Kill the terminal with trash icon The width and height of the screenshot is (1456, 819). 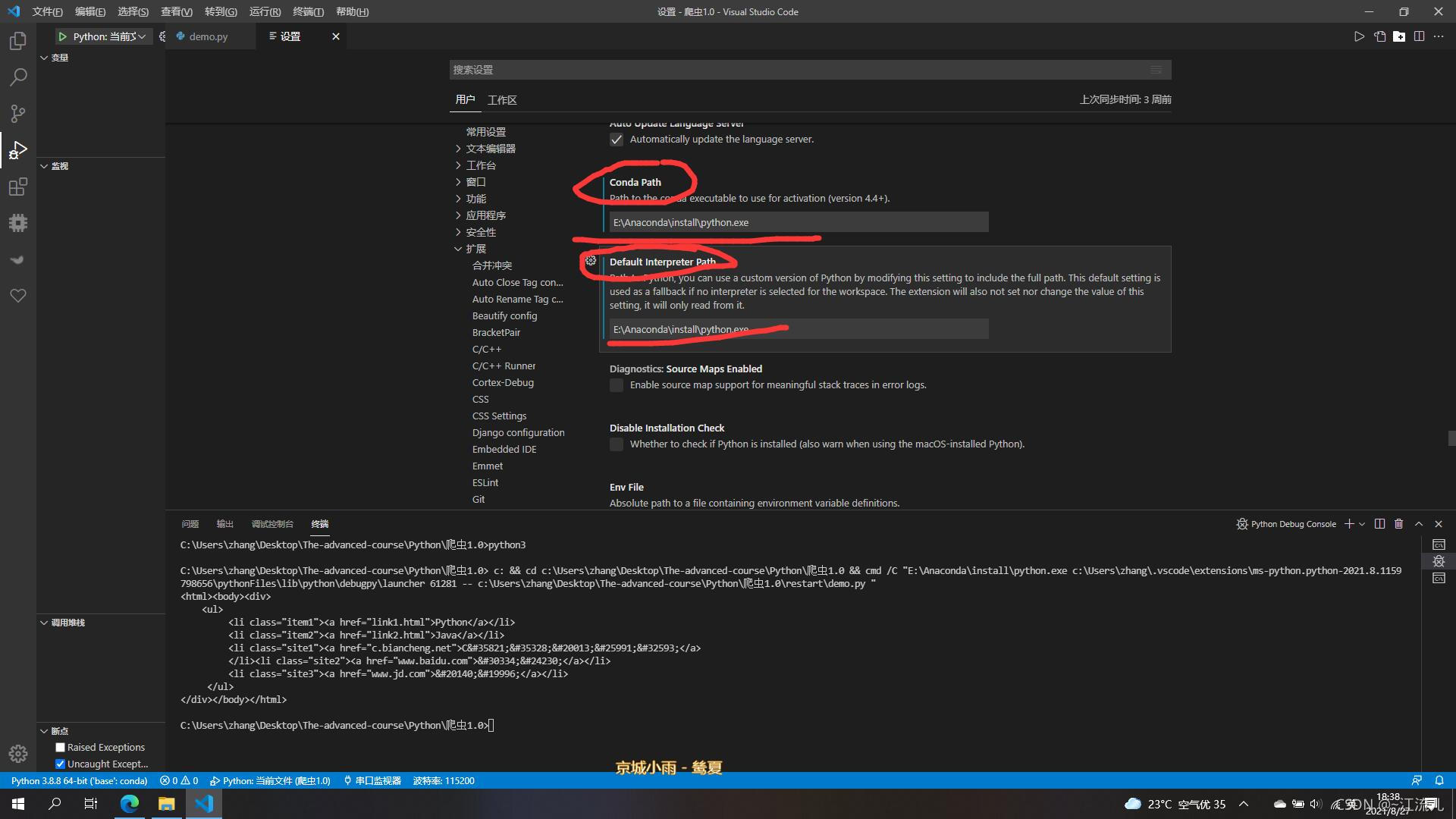(x=1399, y=524)
